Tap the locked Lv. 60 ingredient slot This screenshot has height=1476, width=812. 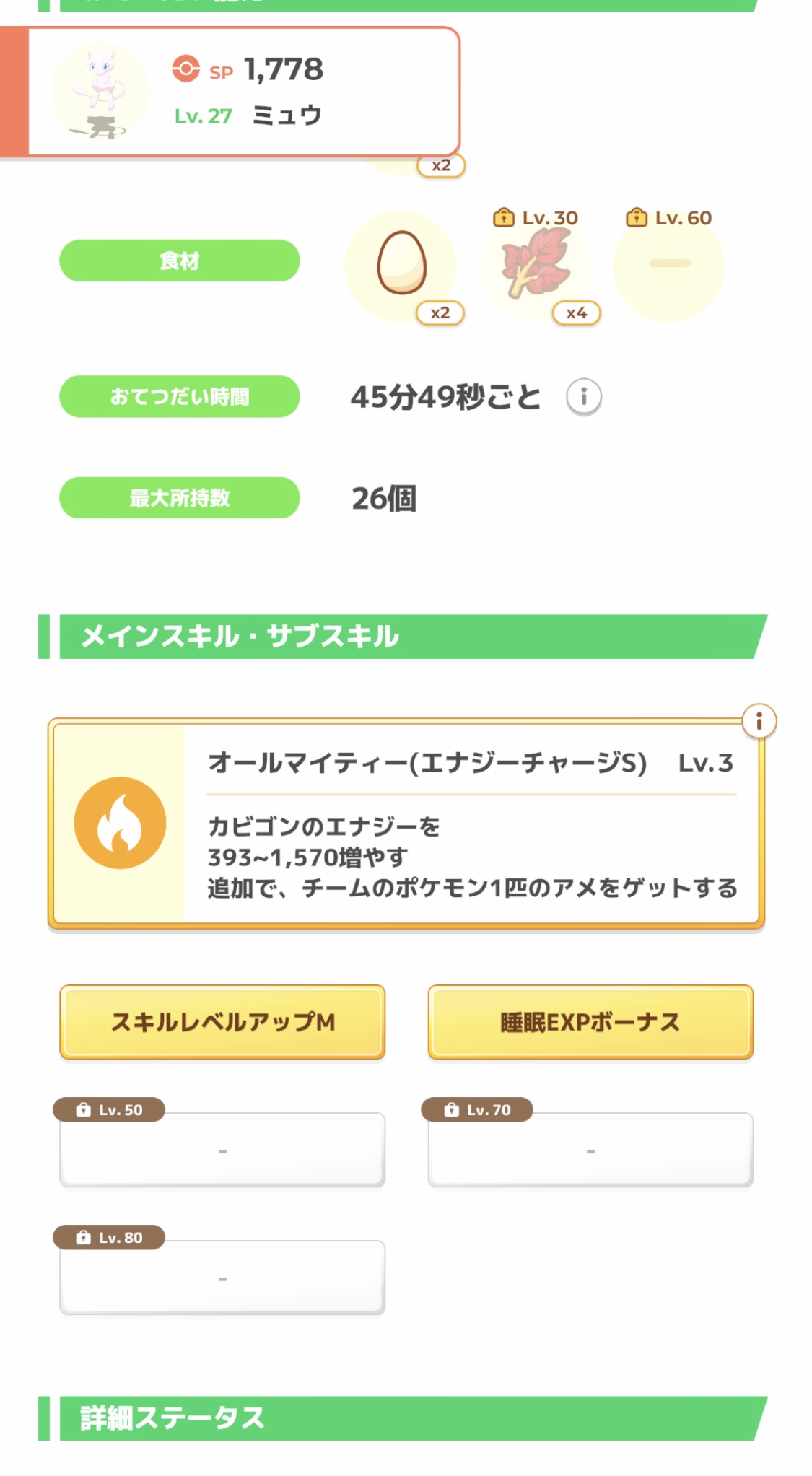pos(668,265)
